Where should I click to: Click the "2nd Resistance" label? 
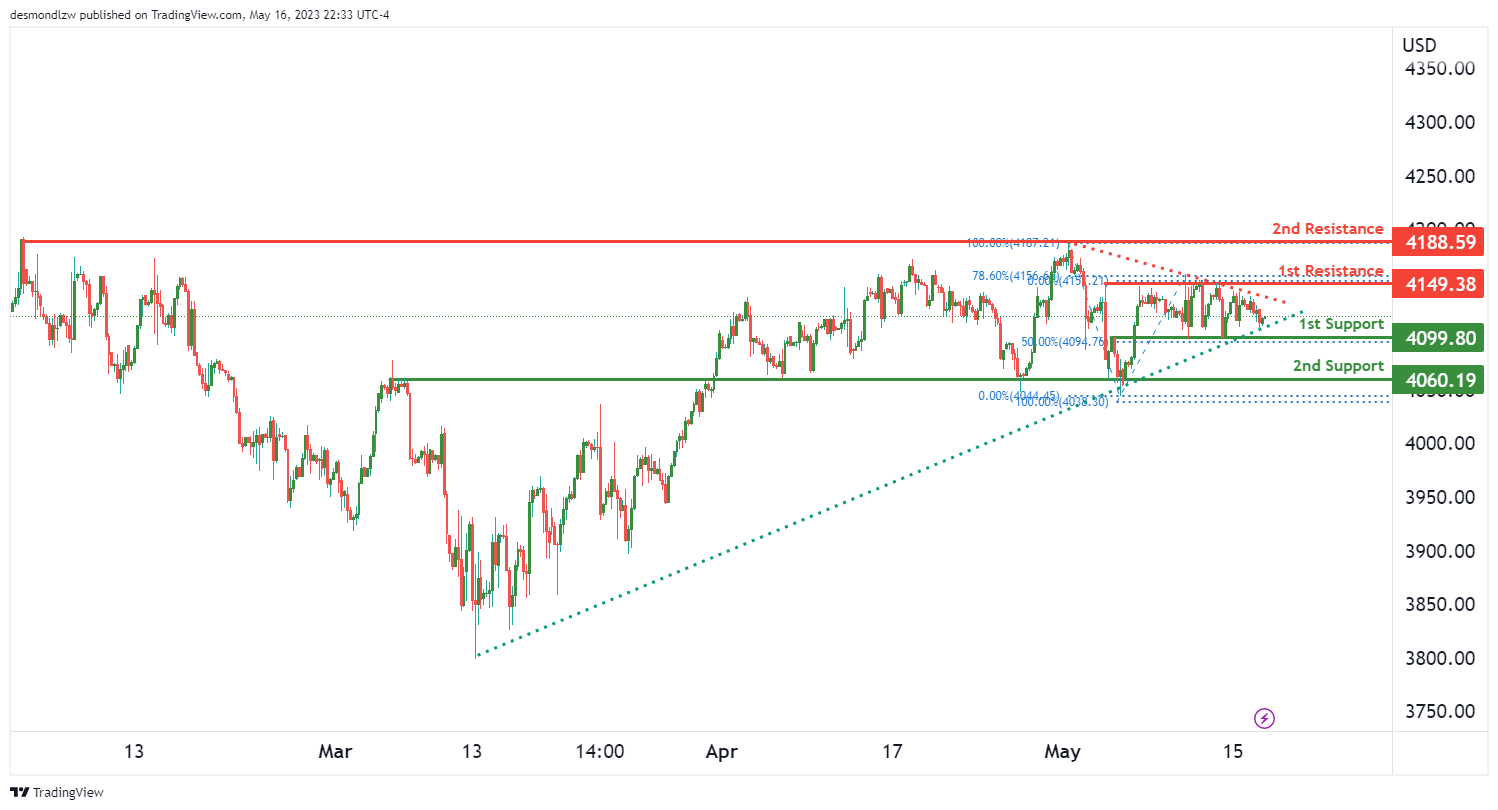[x=1327, y=229]
